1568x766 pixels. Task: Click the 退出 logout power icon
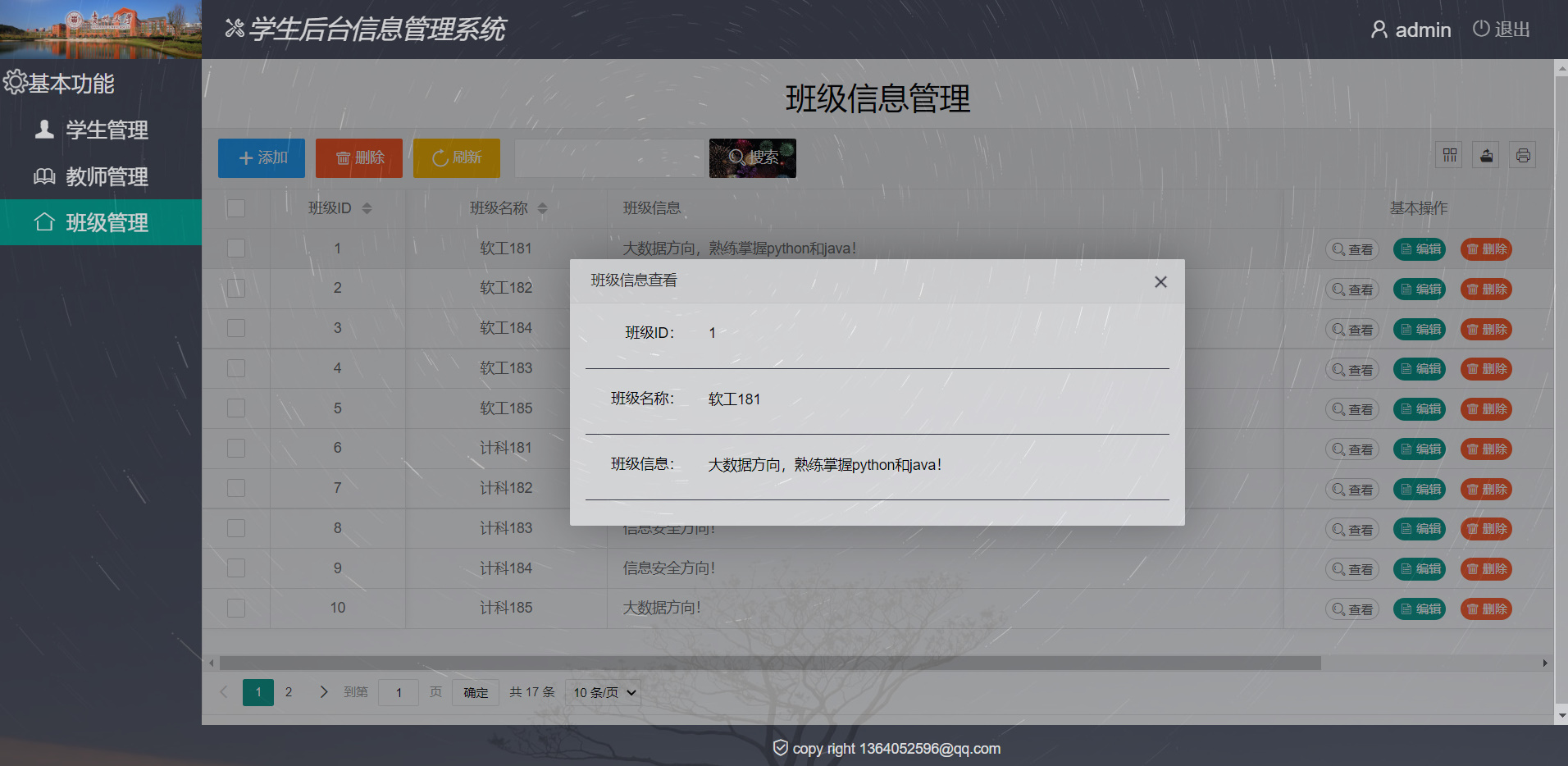point(1481,29)
